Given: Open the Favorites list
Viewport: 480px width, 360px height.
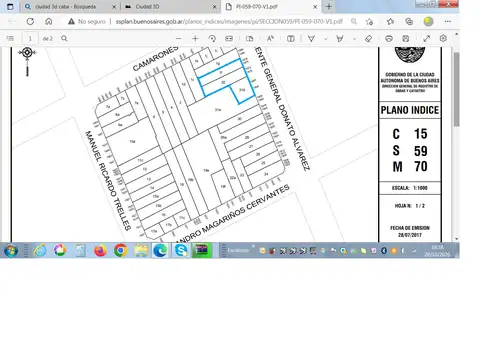Looking at the screenshot, I should [x=390, y=22].
